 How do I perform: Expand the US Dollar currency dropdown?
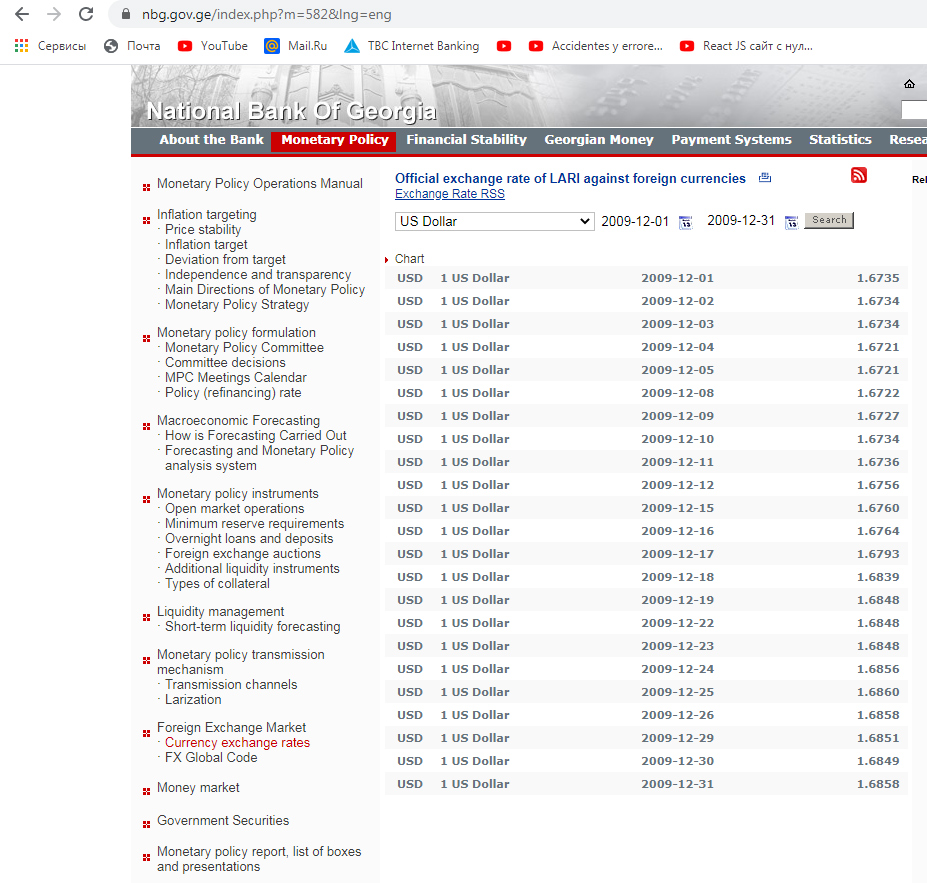495,221
